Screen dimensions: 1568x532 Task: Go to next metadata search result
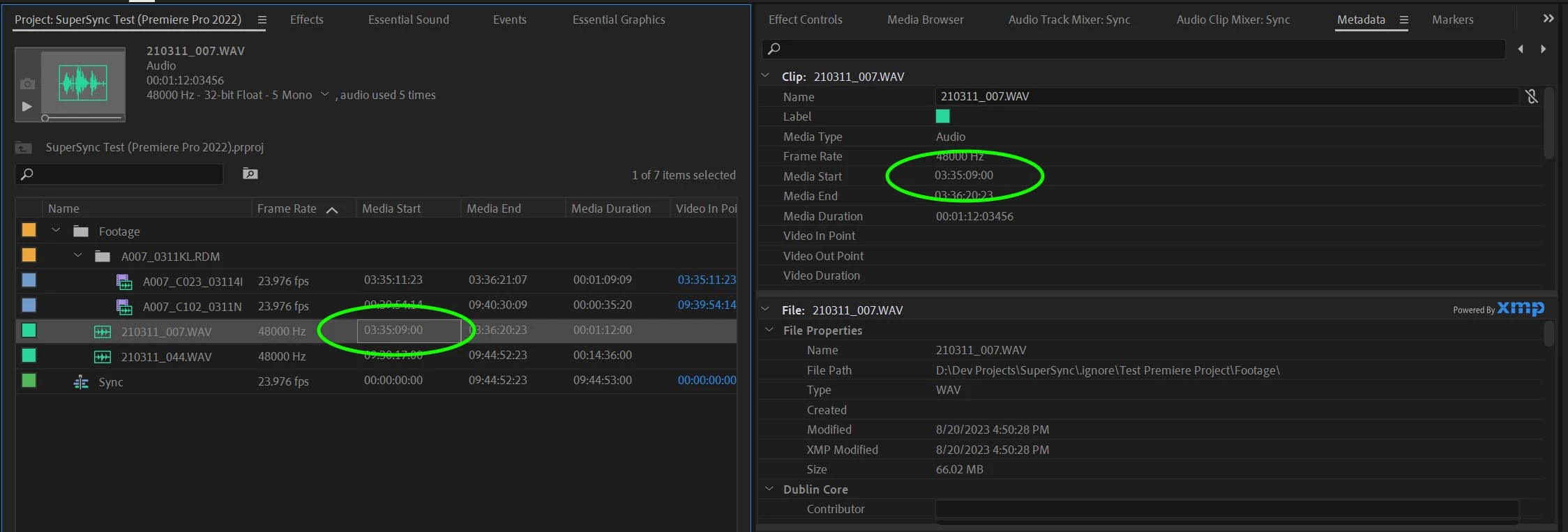1543,49
